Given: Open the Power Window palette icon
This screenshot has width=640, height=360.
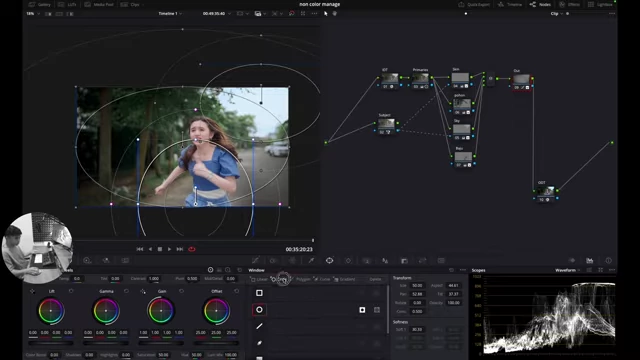Looking at the screenshot, I should [x=329, y=260].
